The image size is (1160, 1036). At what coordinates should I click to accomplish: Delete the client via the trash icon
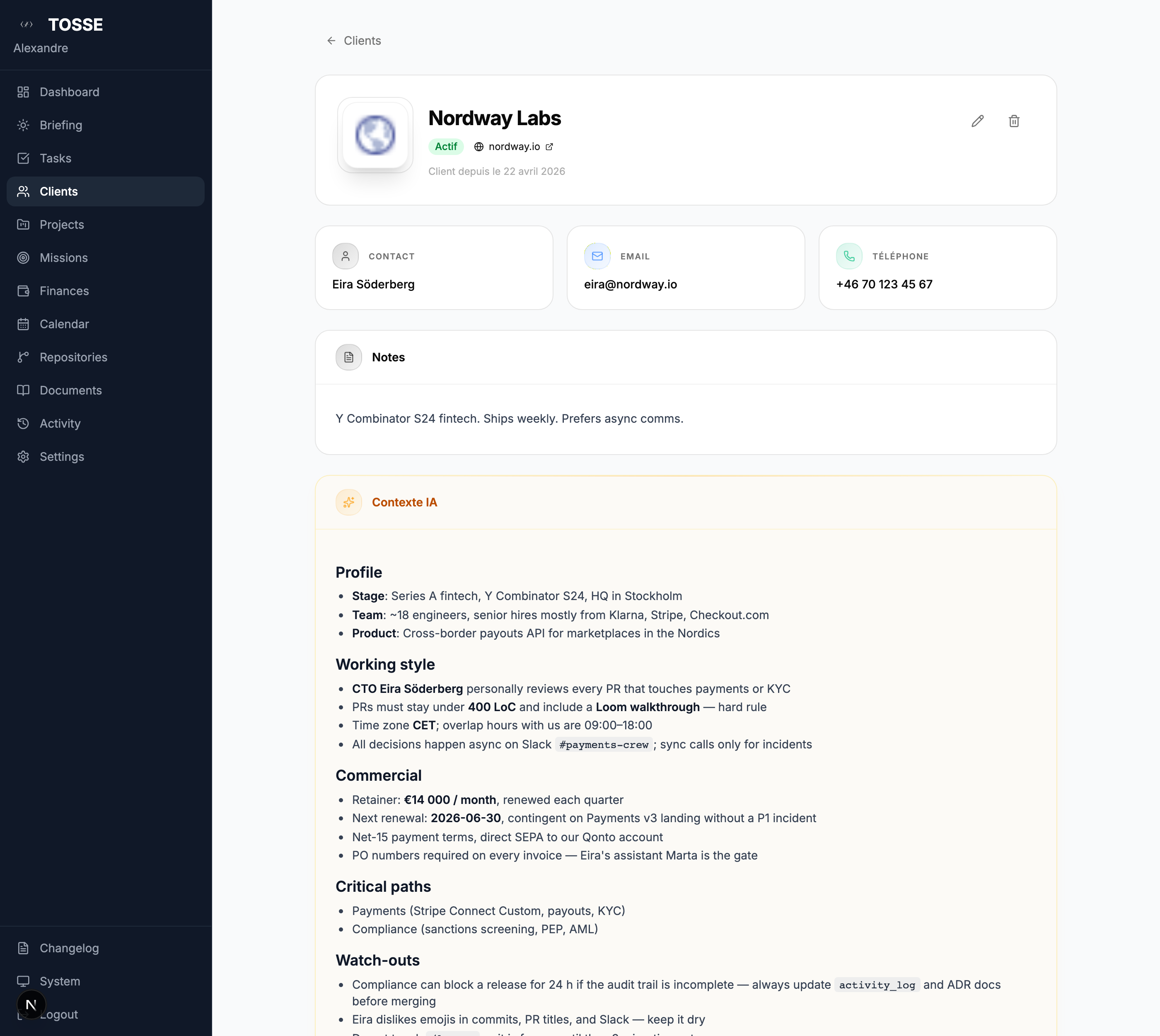tap(1014, 121)
